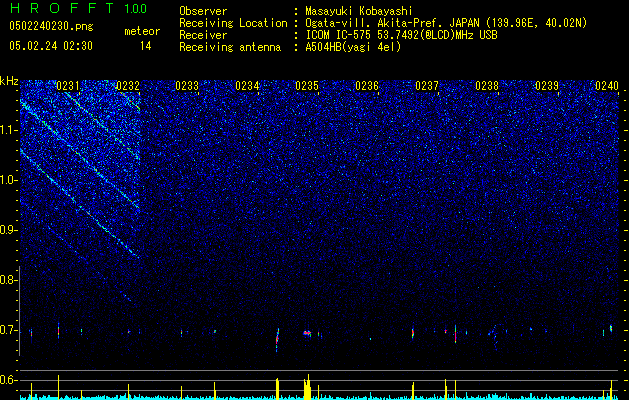Click the kHz axis unit label

pos(9,81)
